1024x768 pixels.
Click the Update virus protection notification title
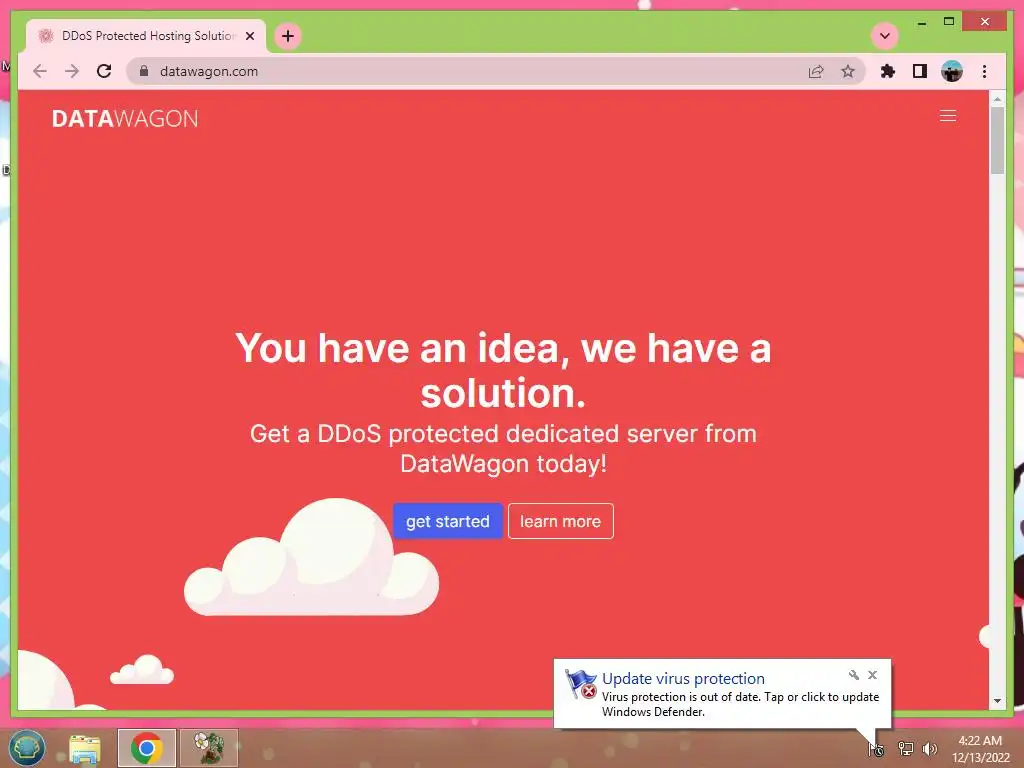click(x=683, y=679)
